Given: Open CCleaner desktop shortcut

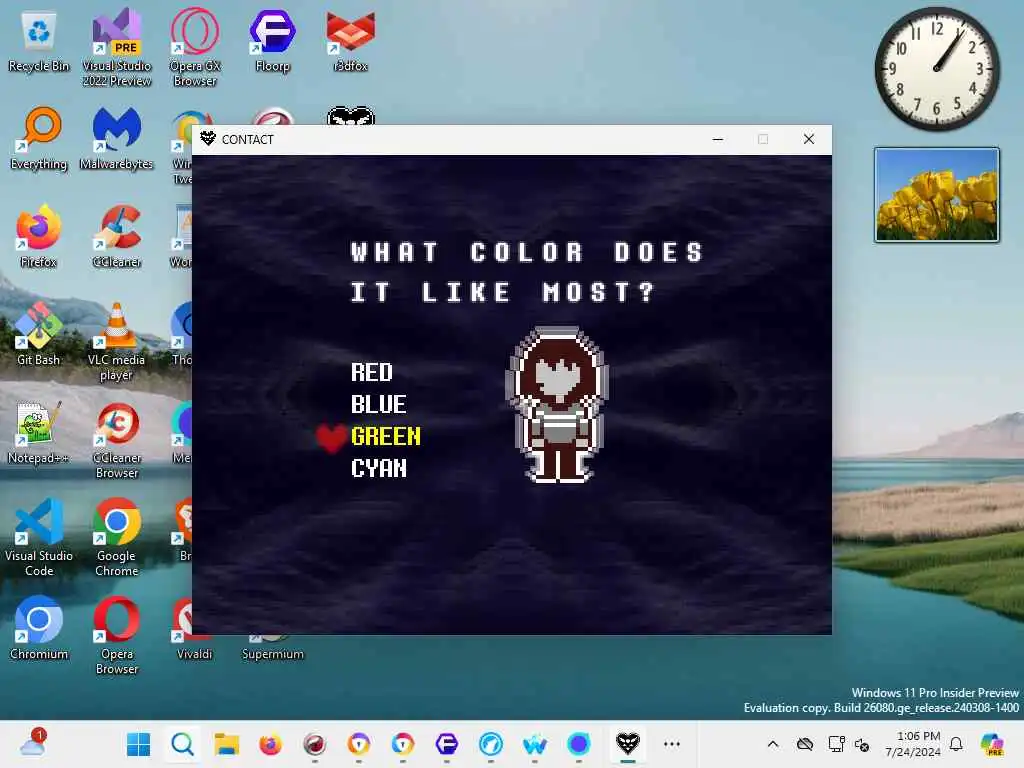Looking at the screenshot, I should [117, 237].
